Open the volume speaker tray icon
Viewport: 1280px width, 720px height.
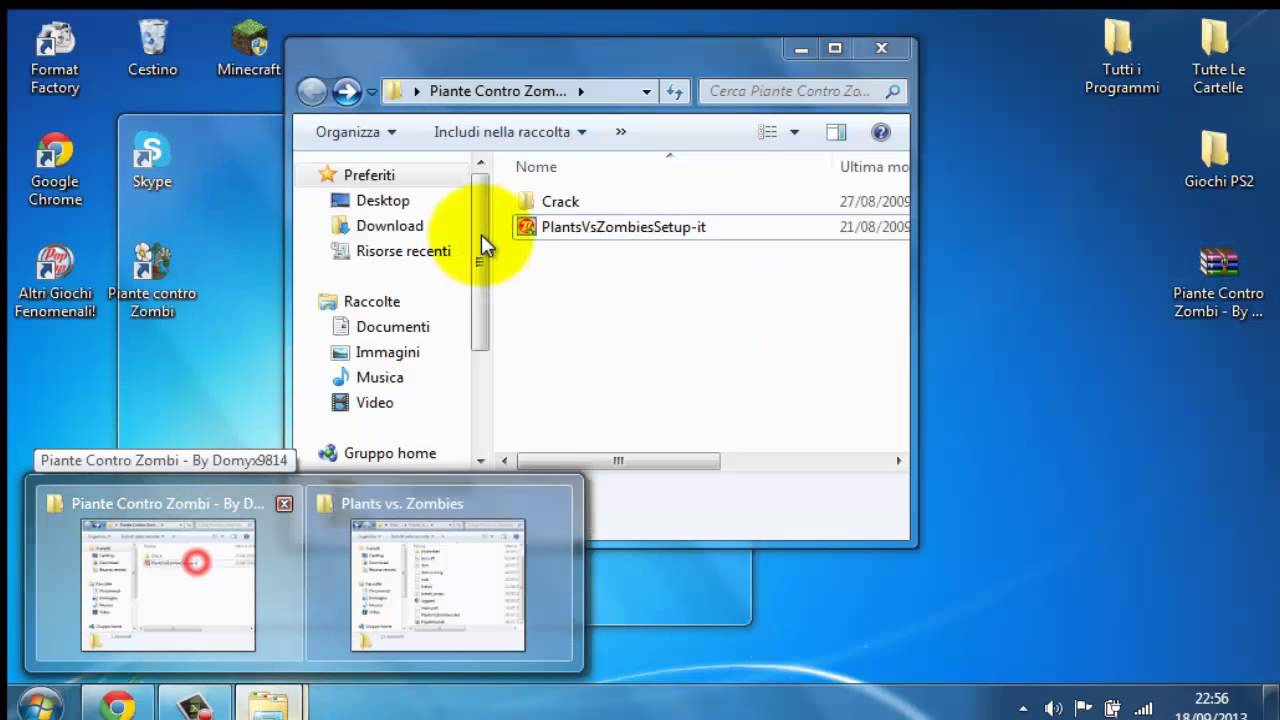tap(1054, 708)
